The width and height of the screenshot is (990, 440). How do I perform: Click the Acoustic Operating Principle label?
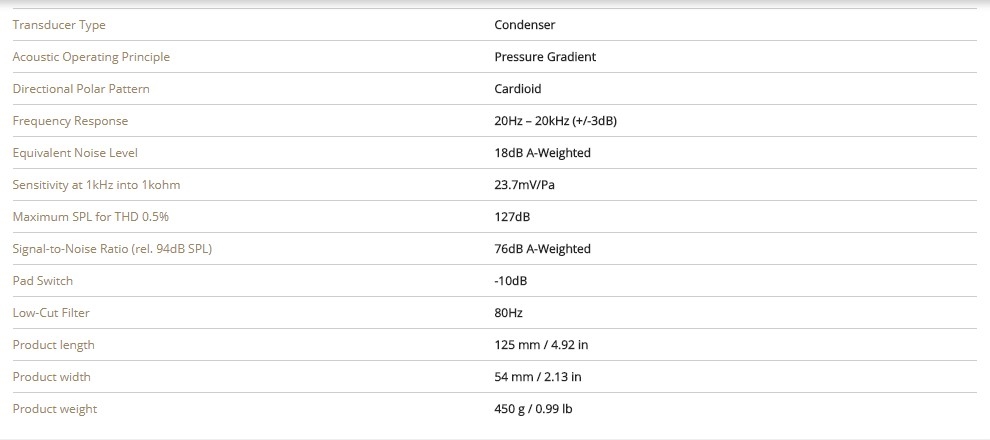coord(91,57)
